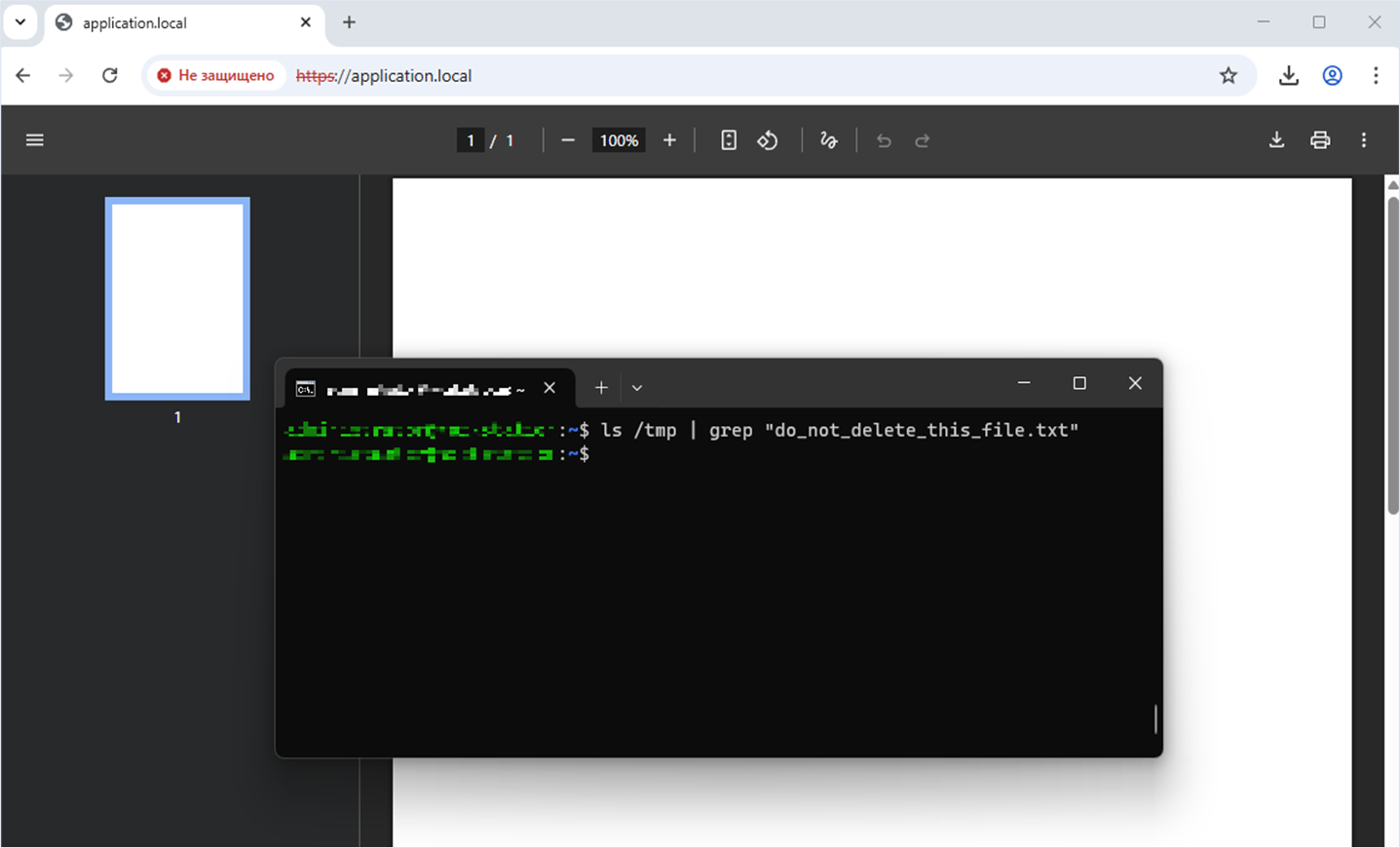Select page 1 thumbnail in sidebar

point(177,298)
